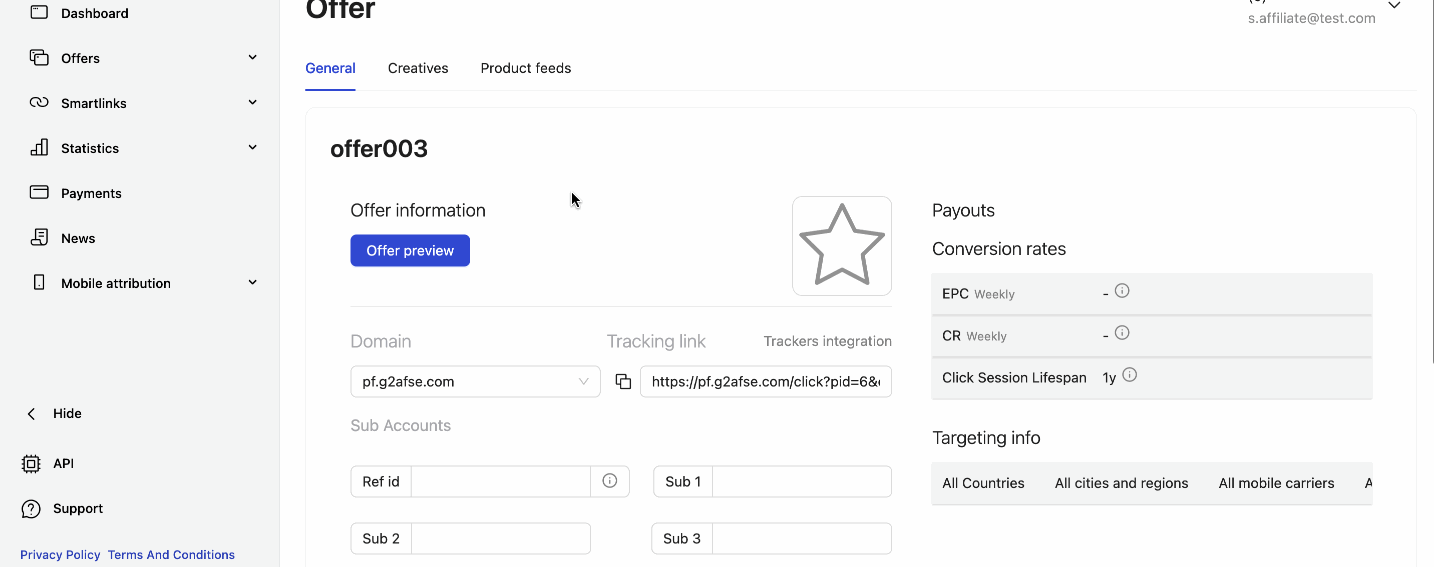
Task: Open News from the sidebar
Action: (78, 238)
